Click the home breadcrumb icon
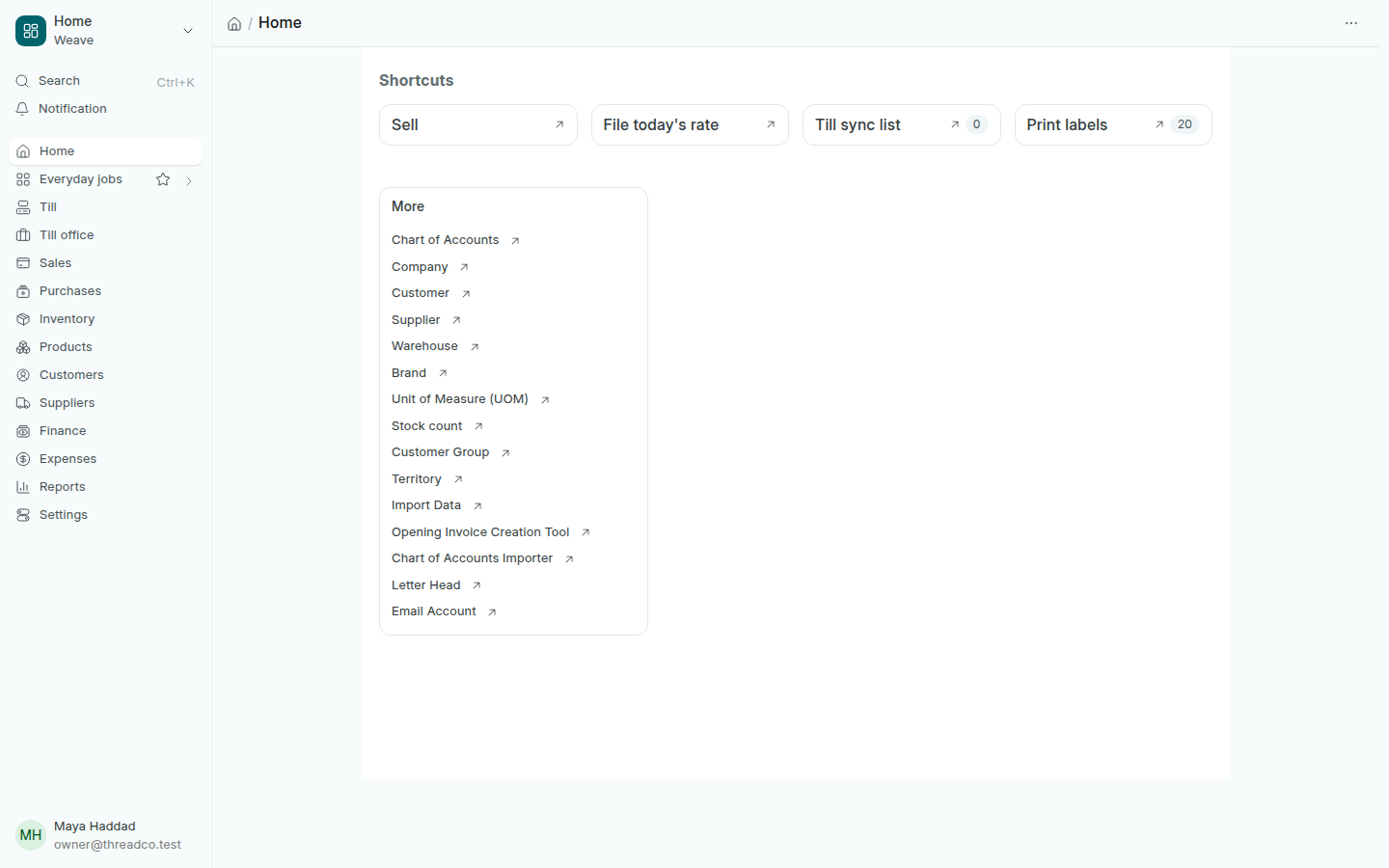The image size is (1389, 868). pos(234,24)
